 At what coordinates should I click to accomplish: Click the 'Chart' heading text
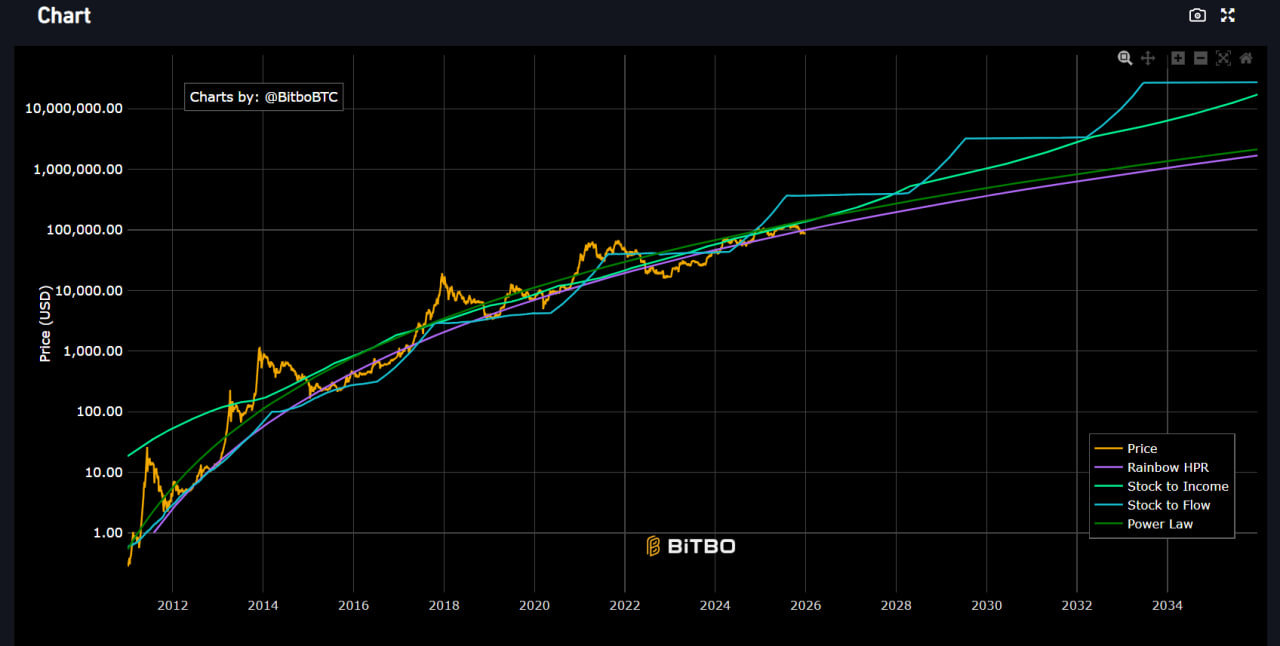point(64,16)
